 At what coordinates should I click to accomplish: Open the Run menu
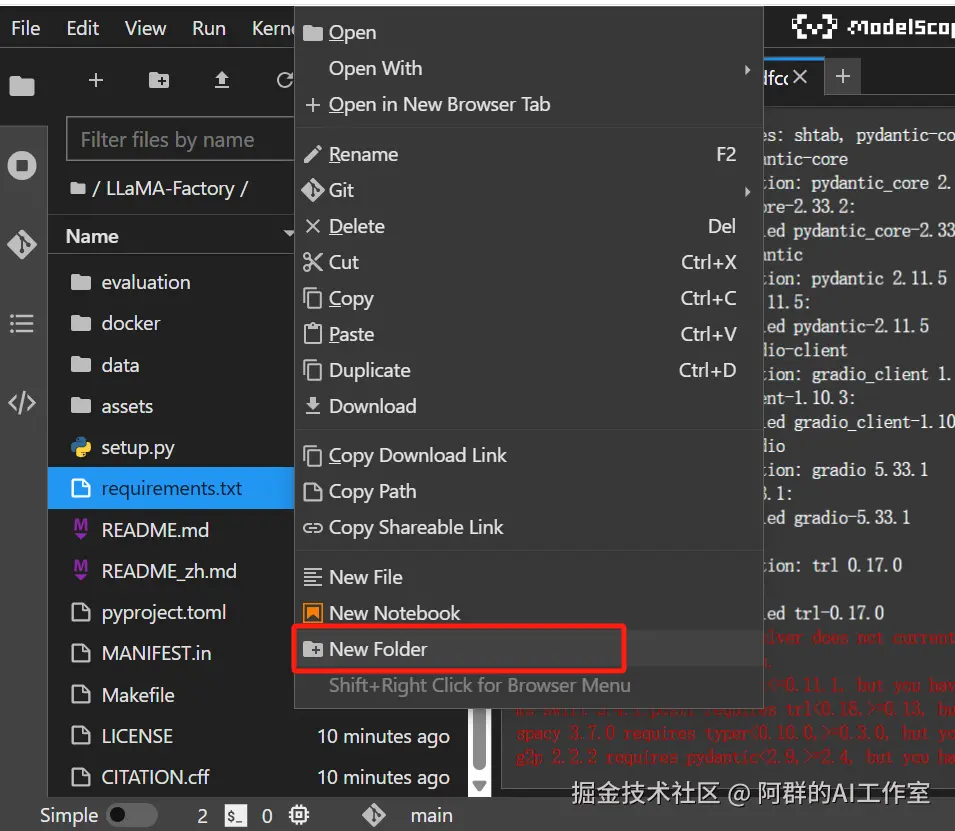point(209,28)
